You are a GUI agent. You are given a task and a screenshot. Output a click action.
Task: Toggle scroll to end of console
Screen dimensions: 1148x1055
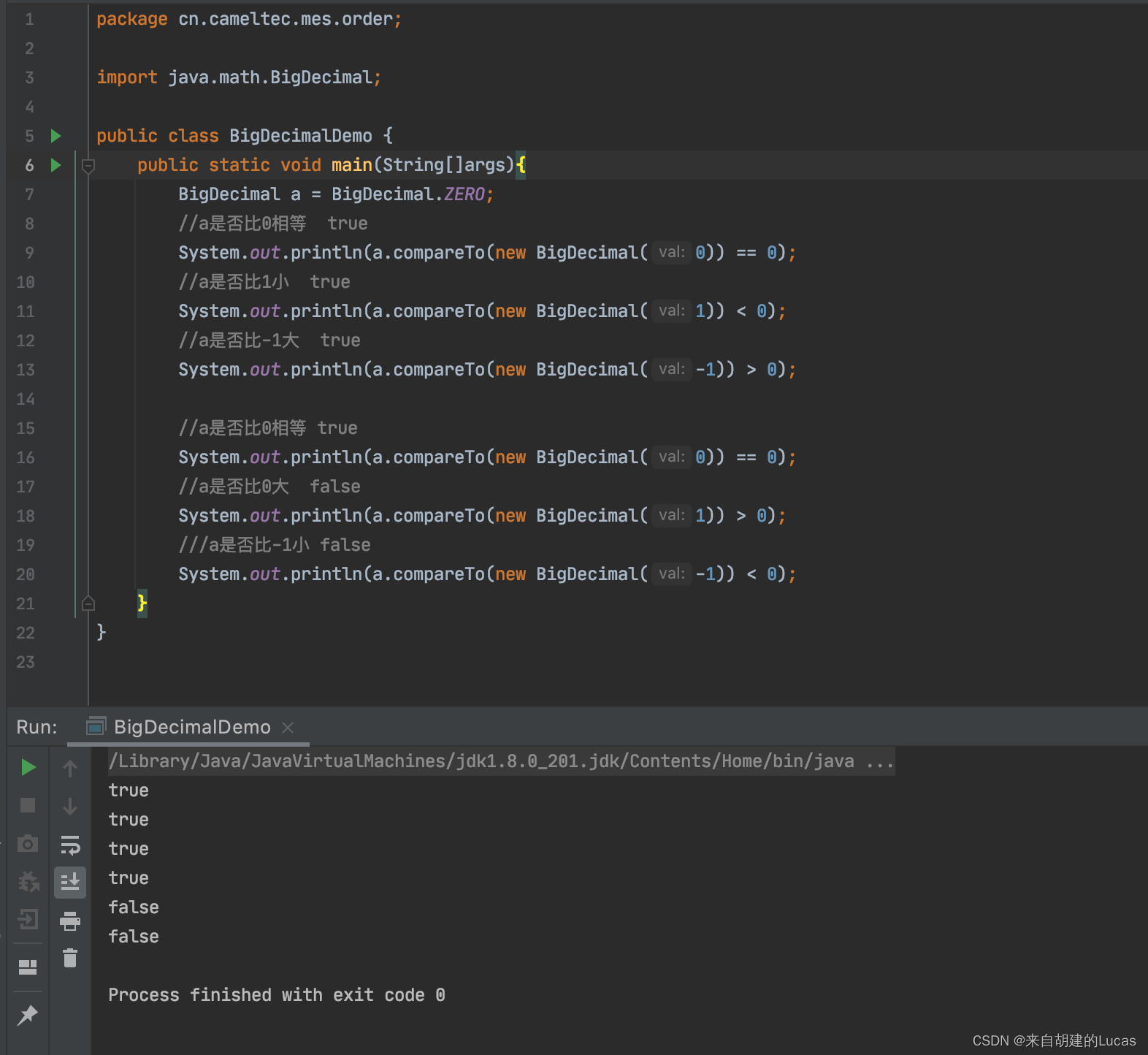pos(70,883)
